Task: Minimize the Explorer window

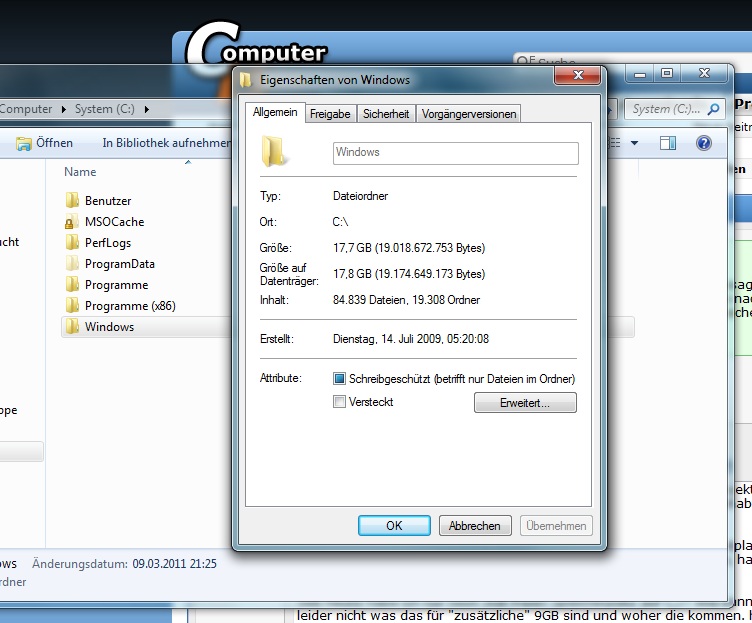Action: coord(640,73)
